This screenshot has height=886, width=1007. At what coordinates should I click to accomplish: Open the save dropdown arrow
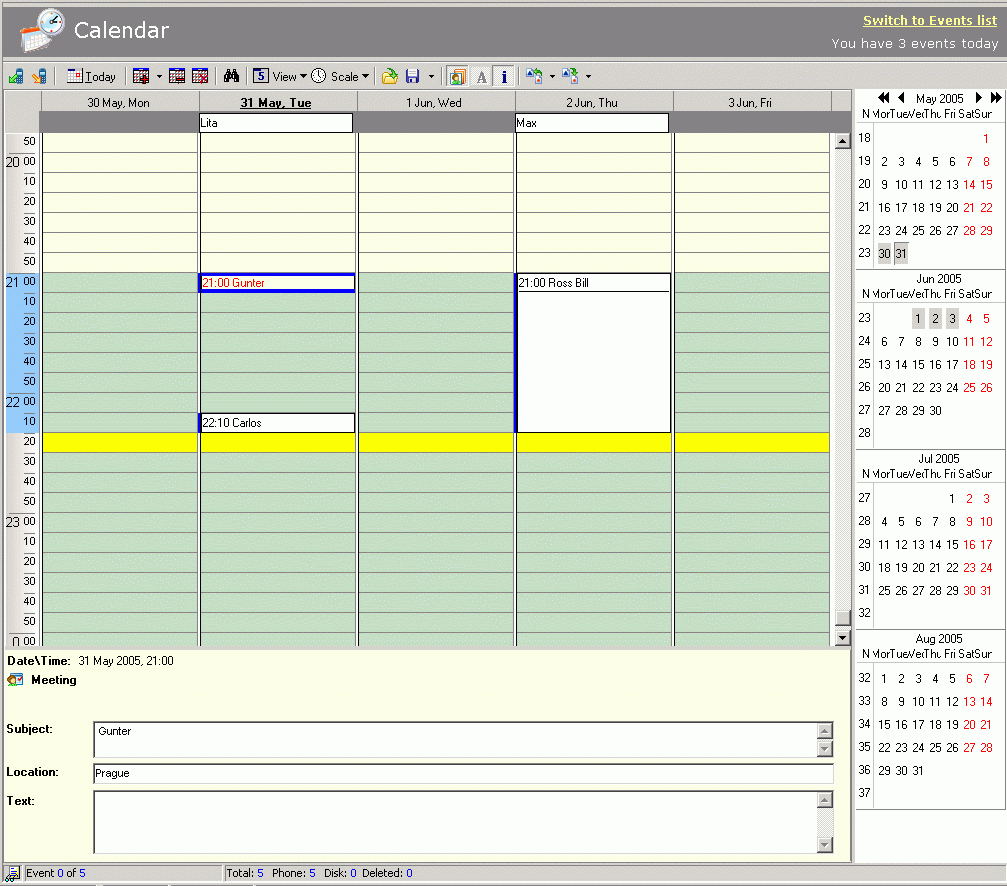pyautogui.click(x=431, y=76)
